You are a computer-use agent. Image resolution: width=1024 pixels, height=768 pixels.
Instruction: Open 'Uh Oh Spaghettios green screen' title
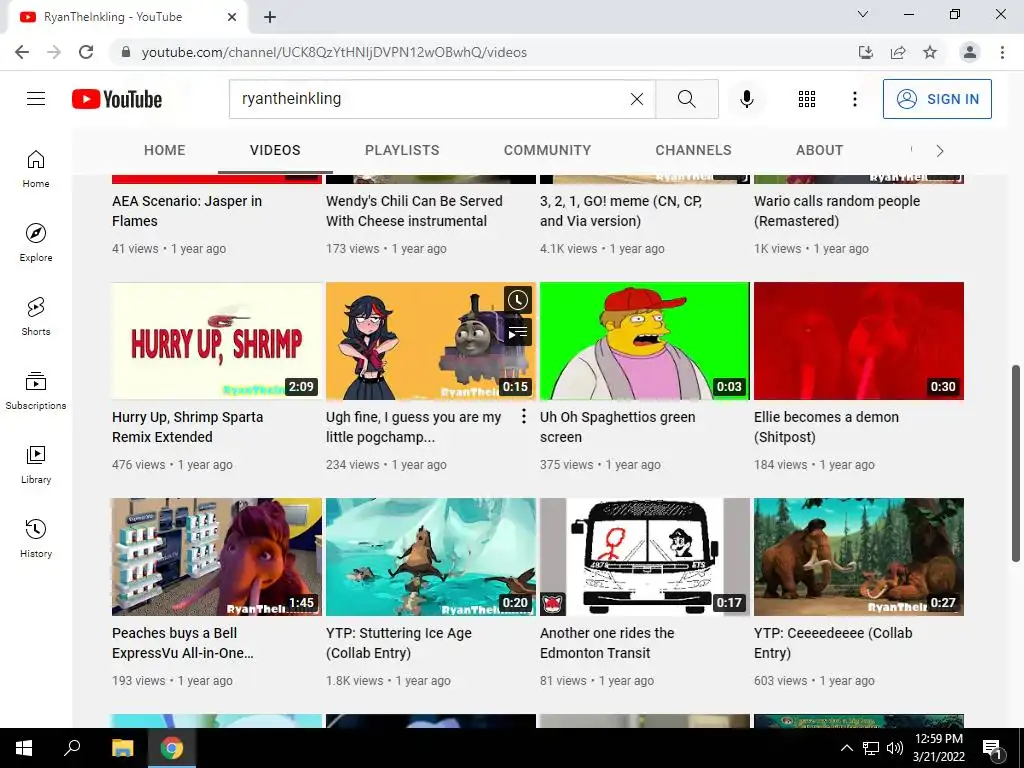click(x=617, y=427)
